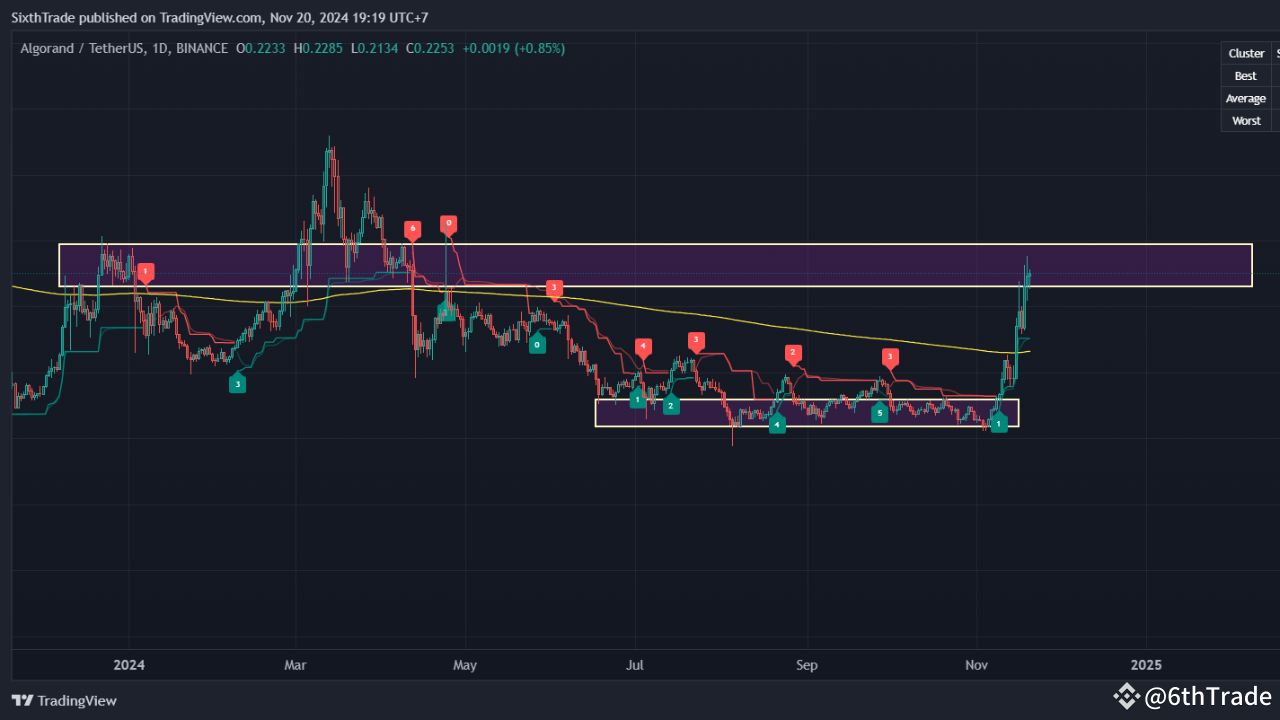Click the red "6" marker near the March top
The image size is (1280, 720).
412,229
